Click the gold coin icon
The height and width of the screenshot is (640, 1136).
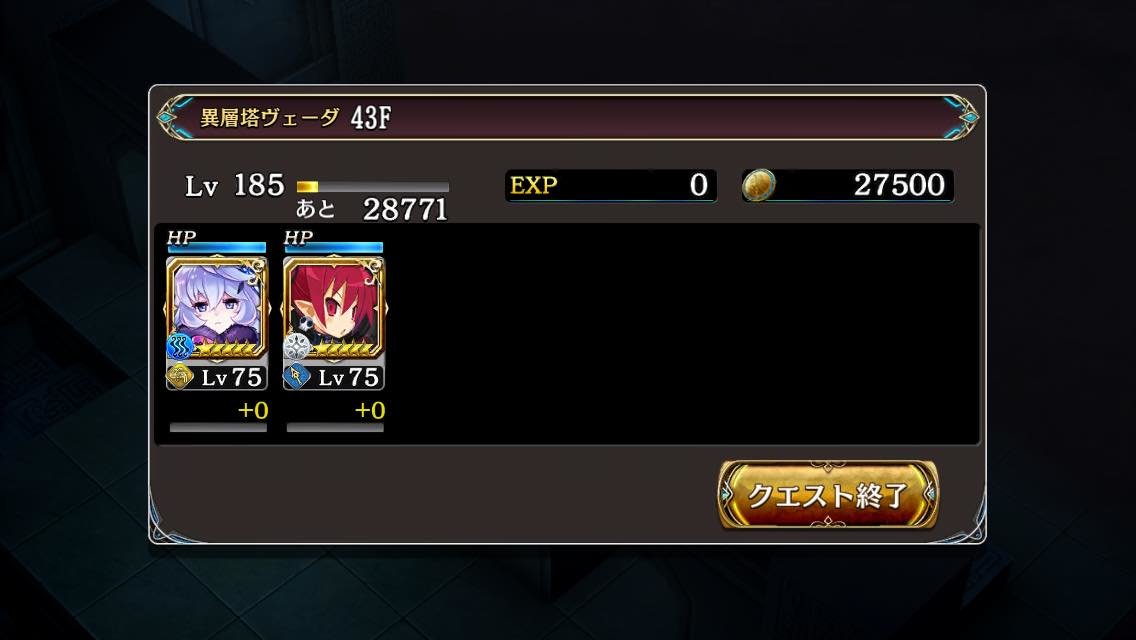pyautogui.click(x=759, y=185)
